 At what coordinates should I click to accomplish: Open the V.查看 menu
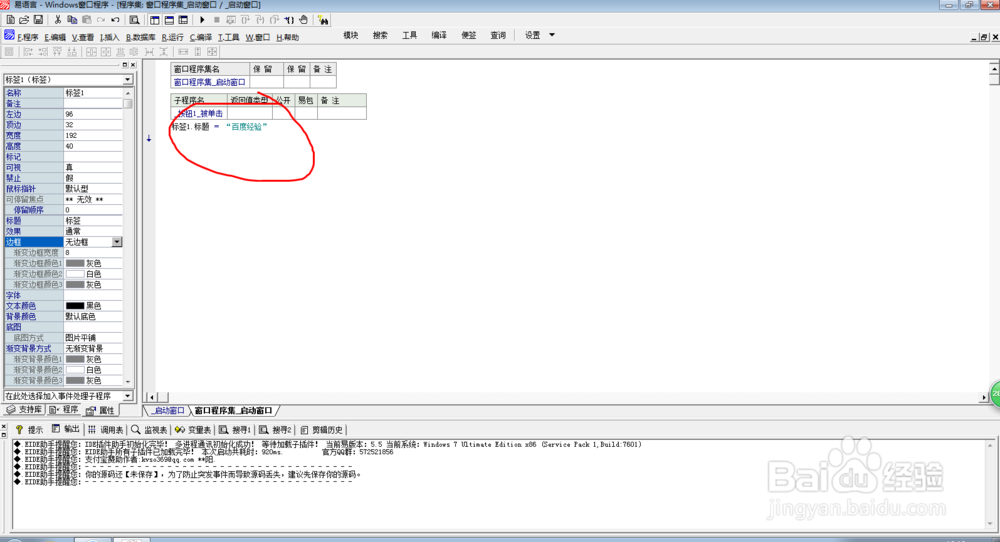coord(83,38)
